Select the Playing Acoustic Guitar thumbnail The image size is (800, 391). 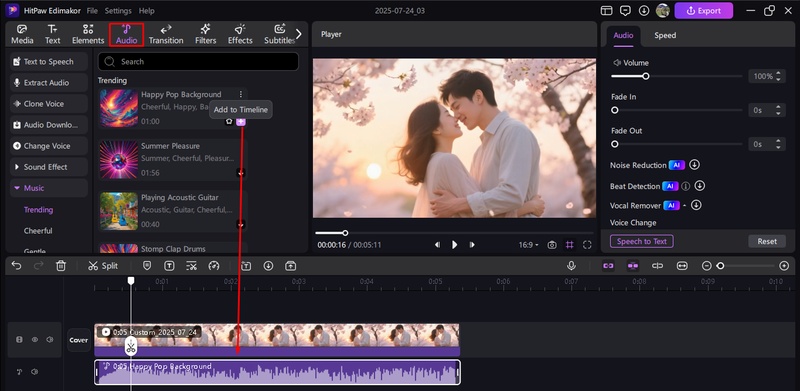tap(119, 211)
